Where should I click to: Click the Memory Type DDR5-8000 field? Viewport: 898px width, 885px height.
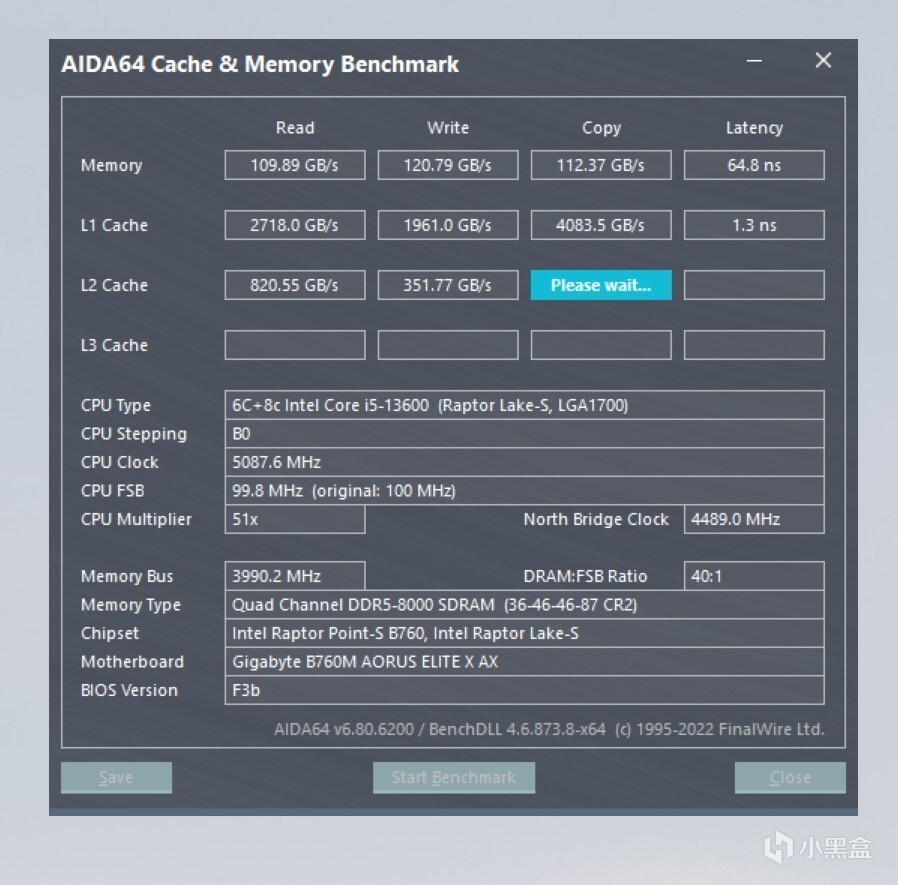coord(525,604)
